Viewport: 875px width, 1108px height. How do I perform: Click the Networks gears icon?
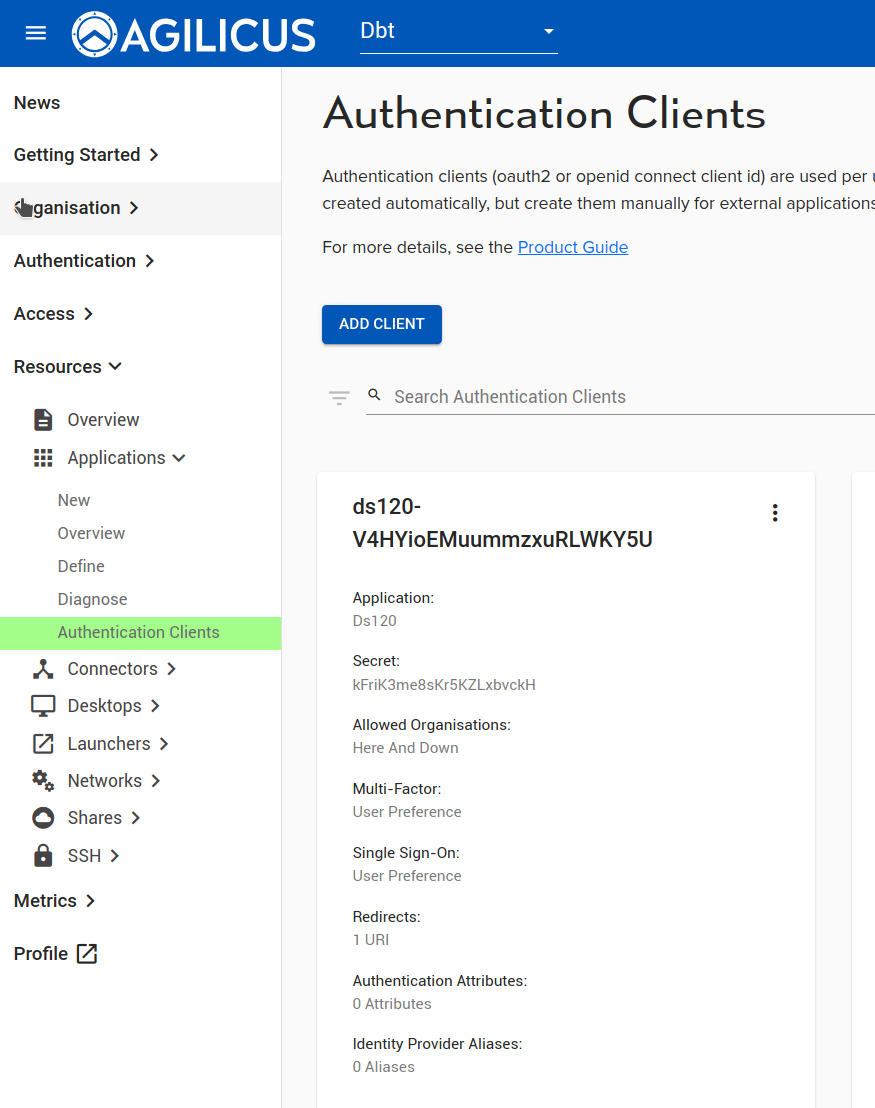point(43,781)
